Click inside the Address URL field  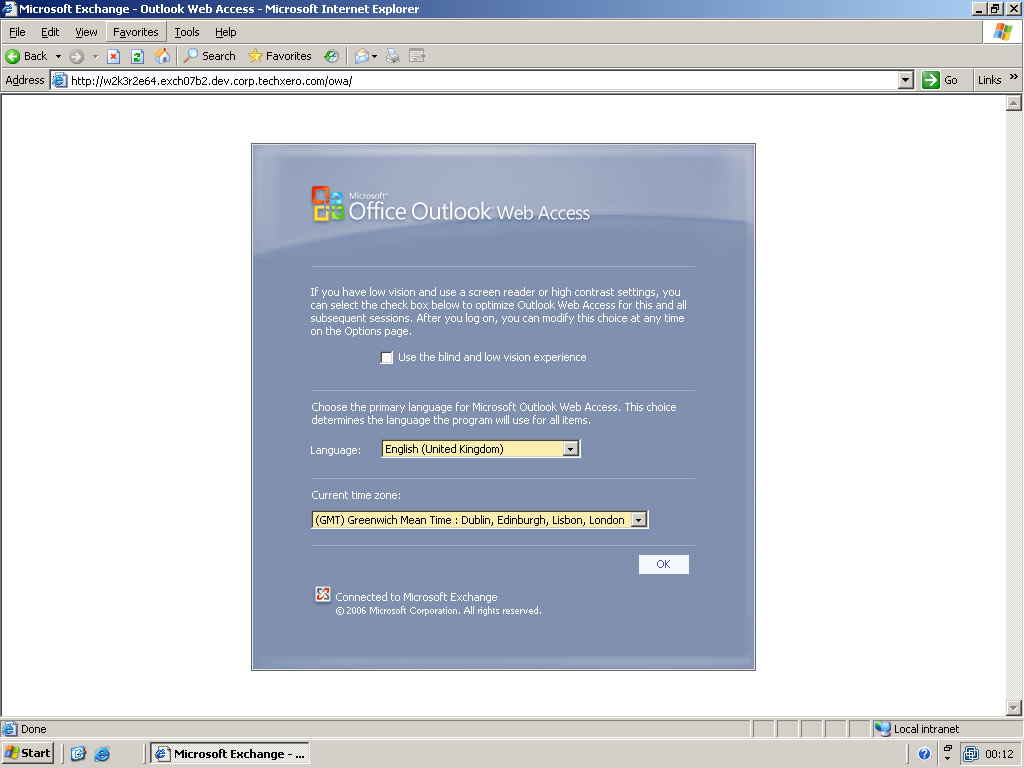click(x=480, y=80)
